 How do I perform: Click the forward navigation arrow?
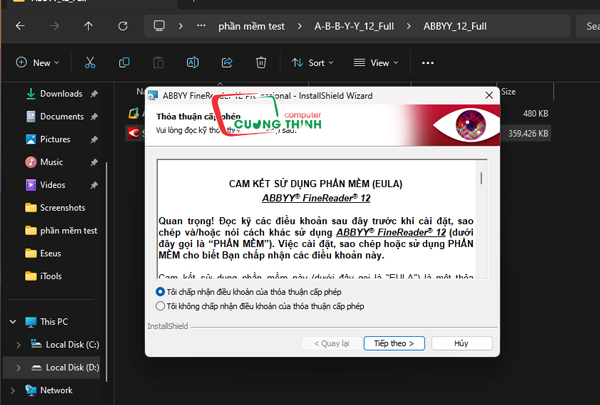point(54,26)
